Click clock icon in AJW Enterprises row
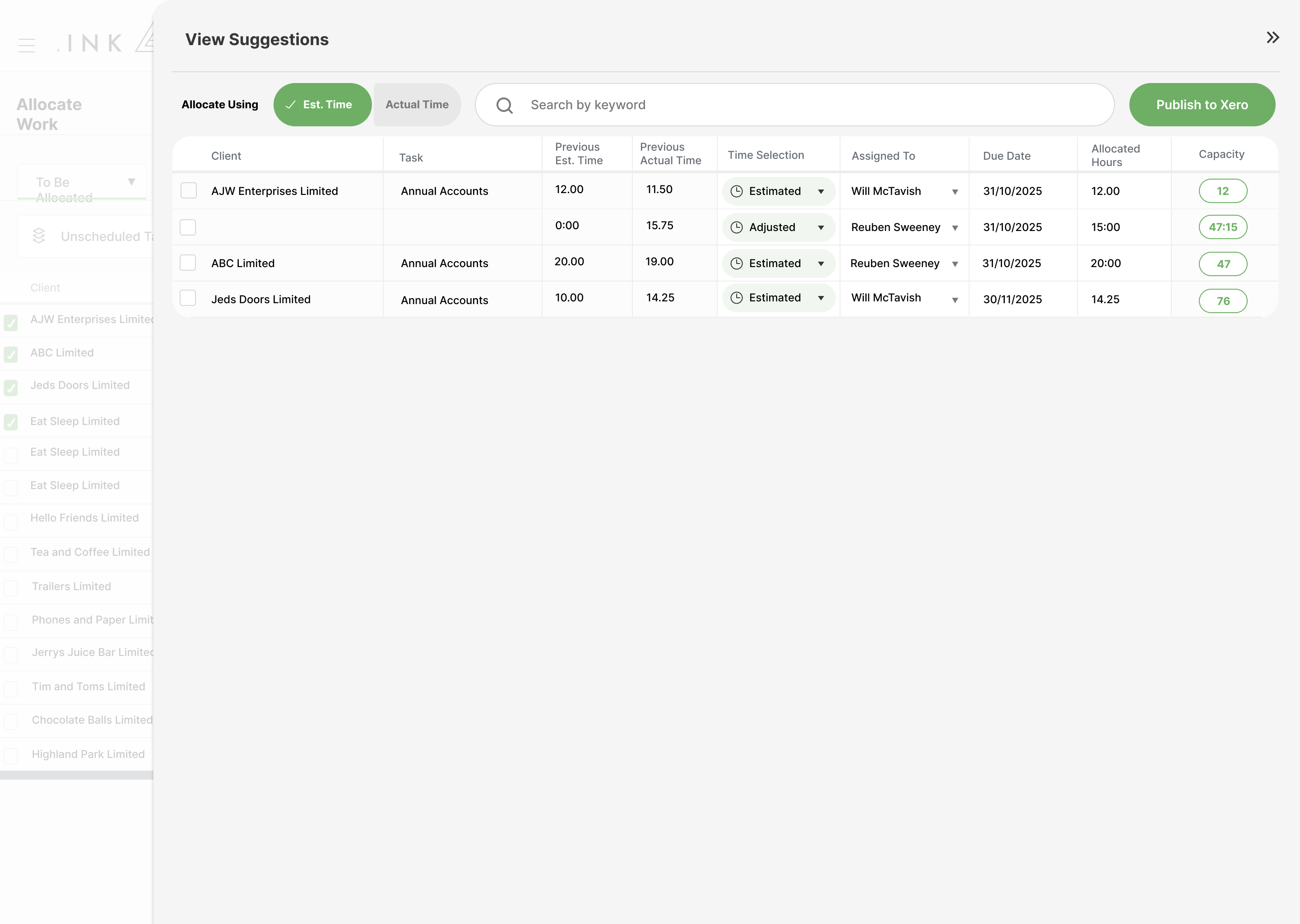Viewport: 1300px width, 924px height. [737, 191]
